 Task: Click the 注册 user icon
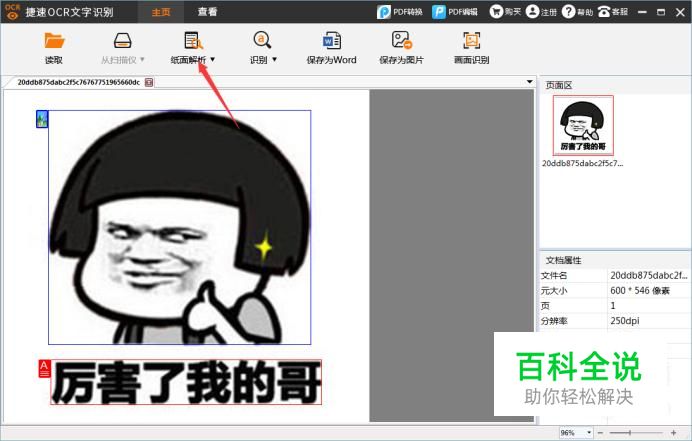tap(532, 12)
